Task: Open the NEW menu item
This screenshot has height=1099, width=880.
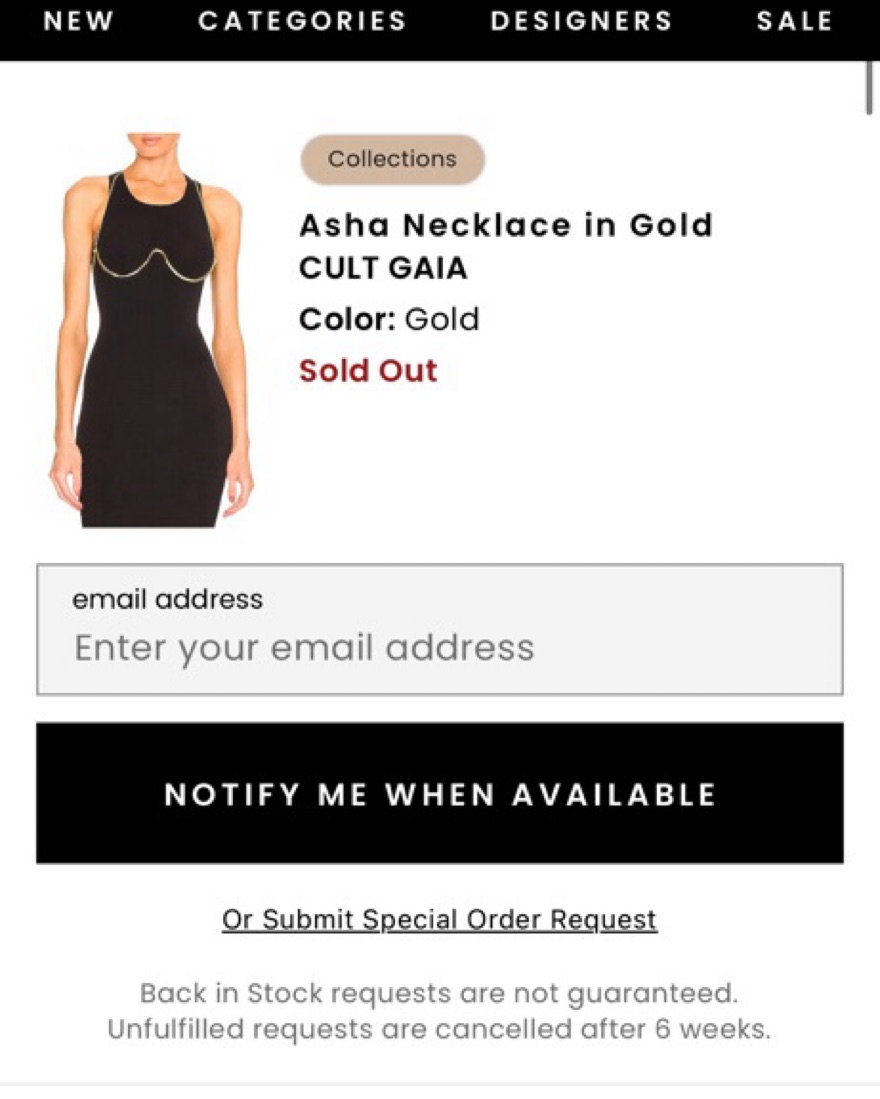Action: click(78, 22)
